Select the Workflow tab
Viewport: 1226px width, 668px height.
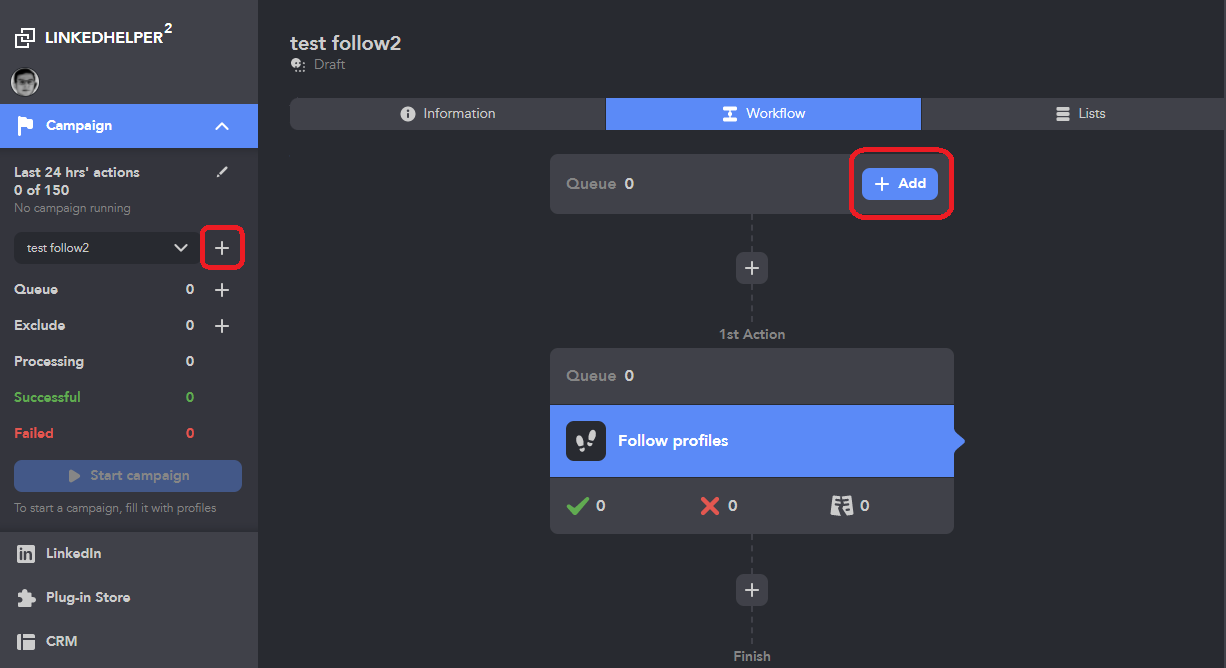pyautogui.click(x=763, y=114)
